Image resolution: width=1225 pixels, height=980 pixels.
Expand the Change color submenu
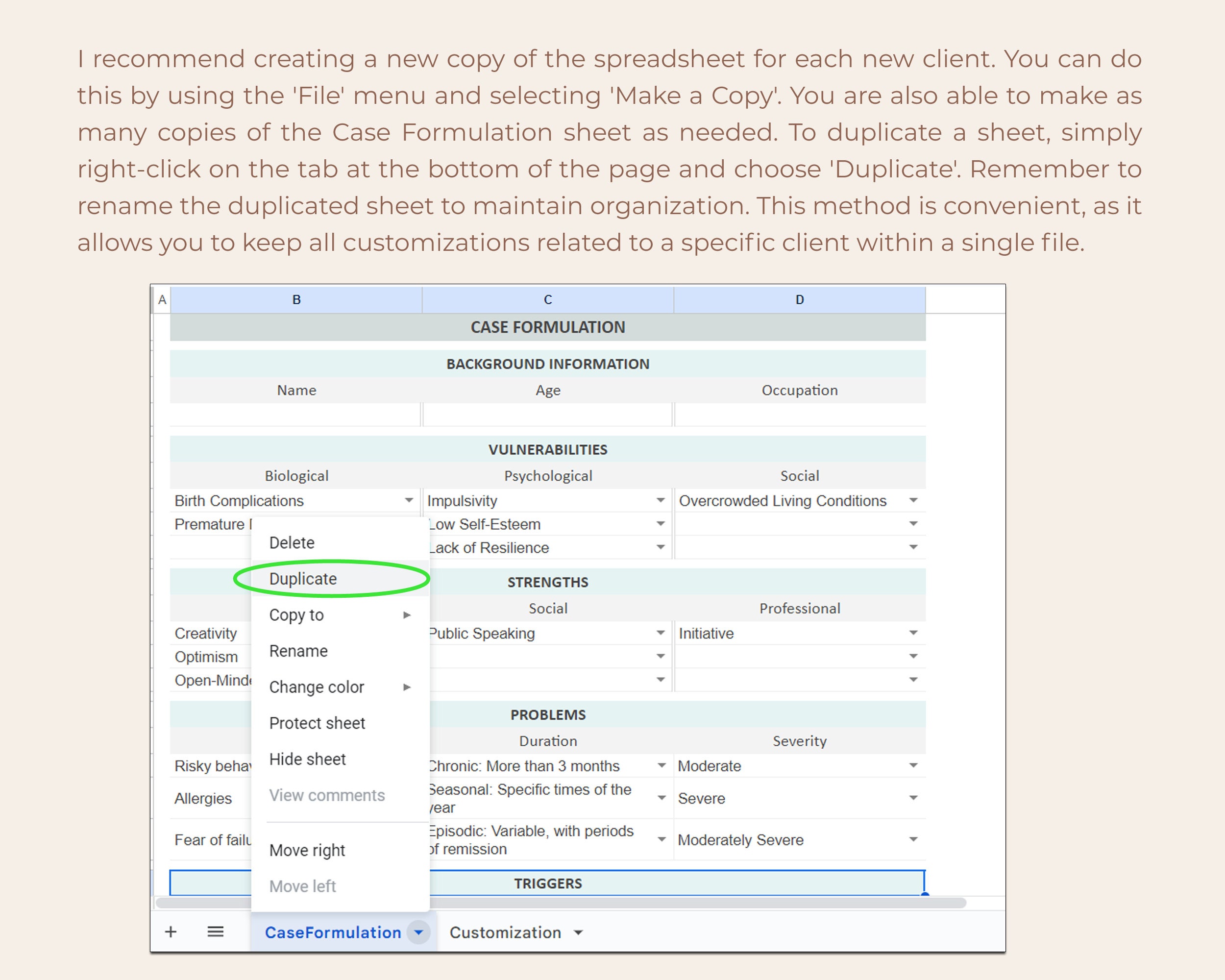(407, 687)
